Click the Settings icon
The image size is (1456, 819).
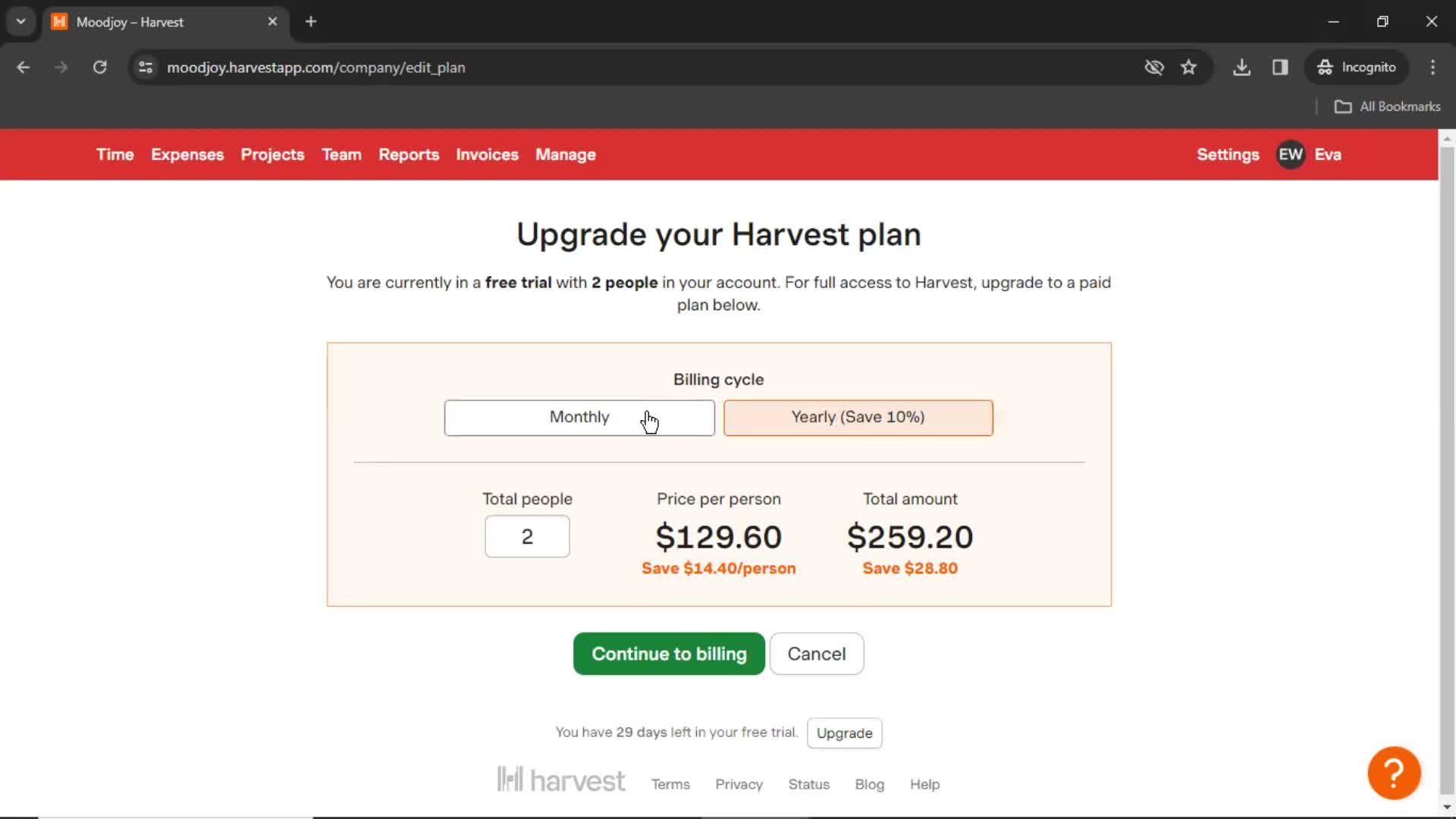(x=1228, y=154)
